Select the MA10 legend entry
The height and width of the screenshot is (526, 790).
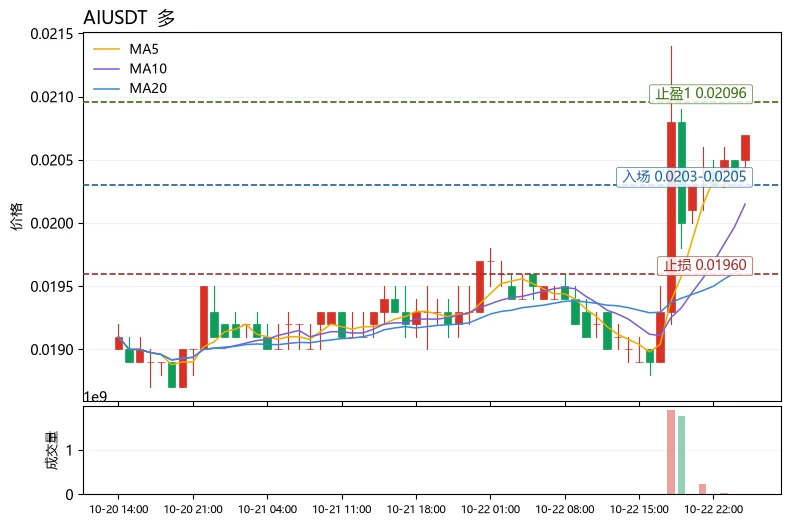130,69
